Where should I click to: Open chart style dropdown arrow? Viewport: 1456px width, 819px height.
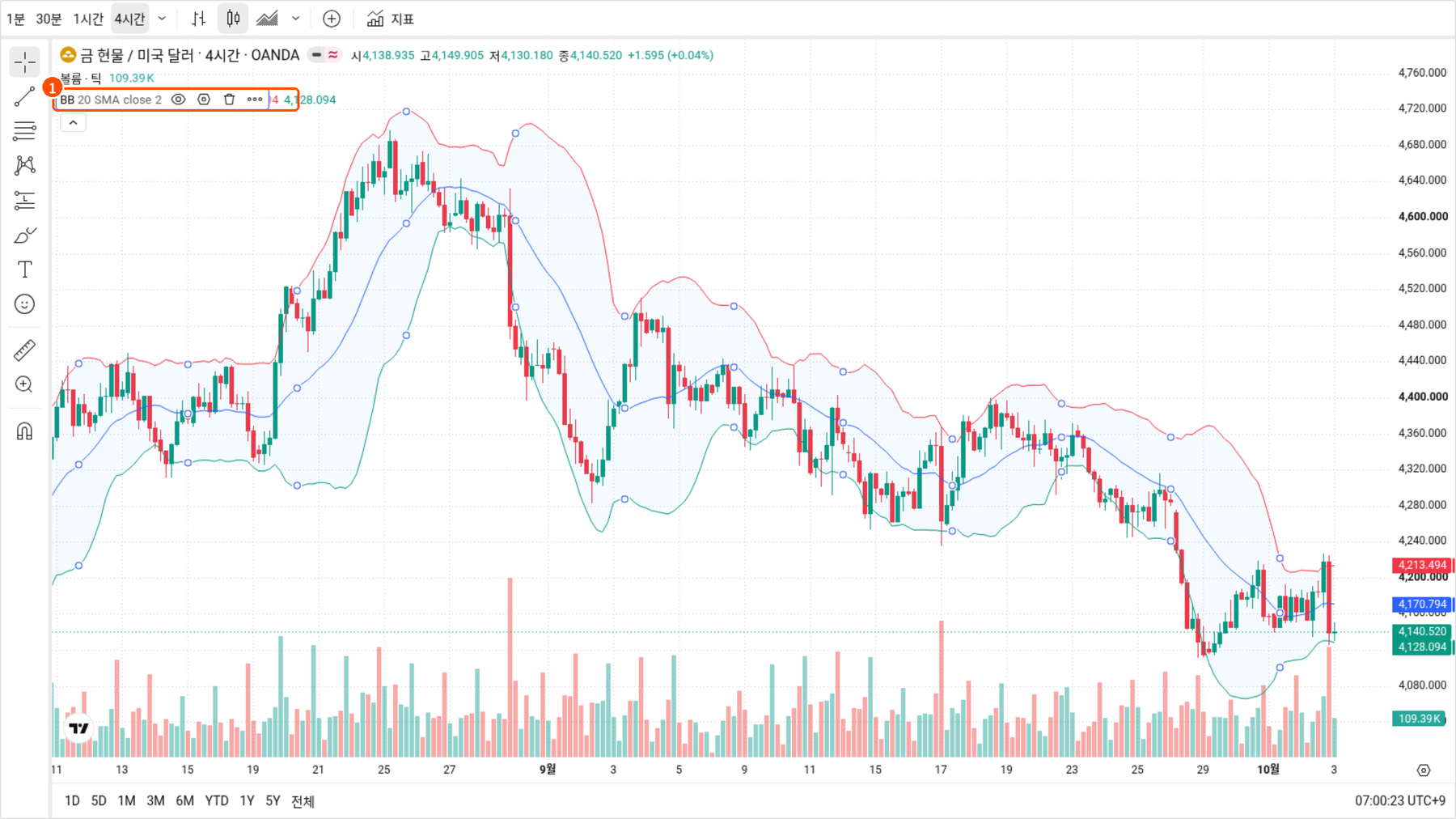tap(296, 19)
